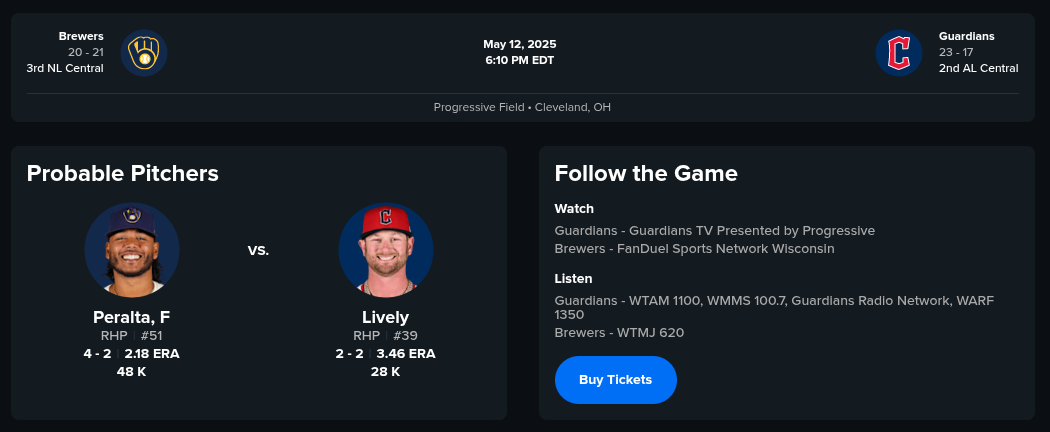Select the Guardians team name
This screenshot has height=432, width=1050.
point(966,36)
